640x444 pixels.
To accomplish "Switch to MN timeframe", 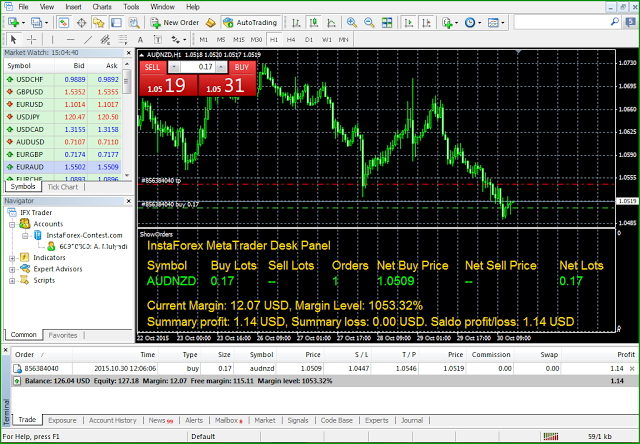I will [343, 40].
